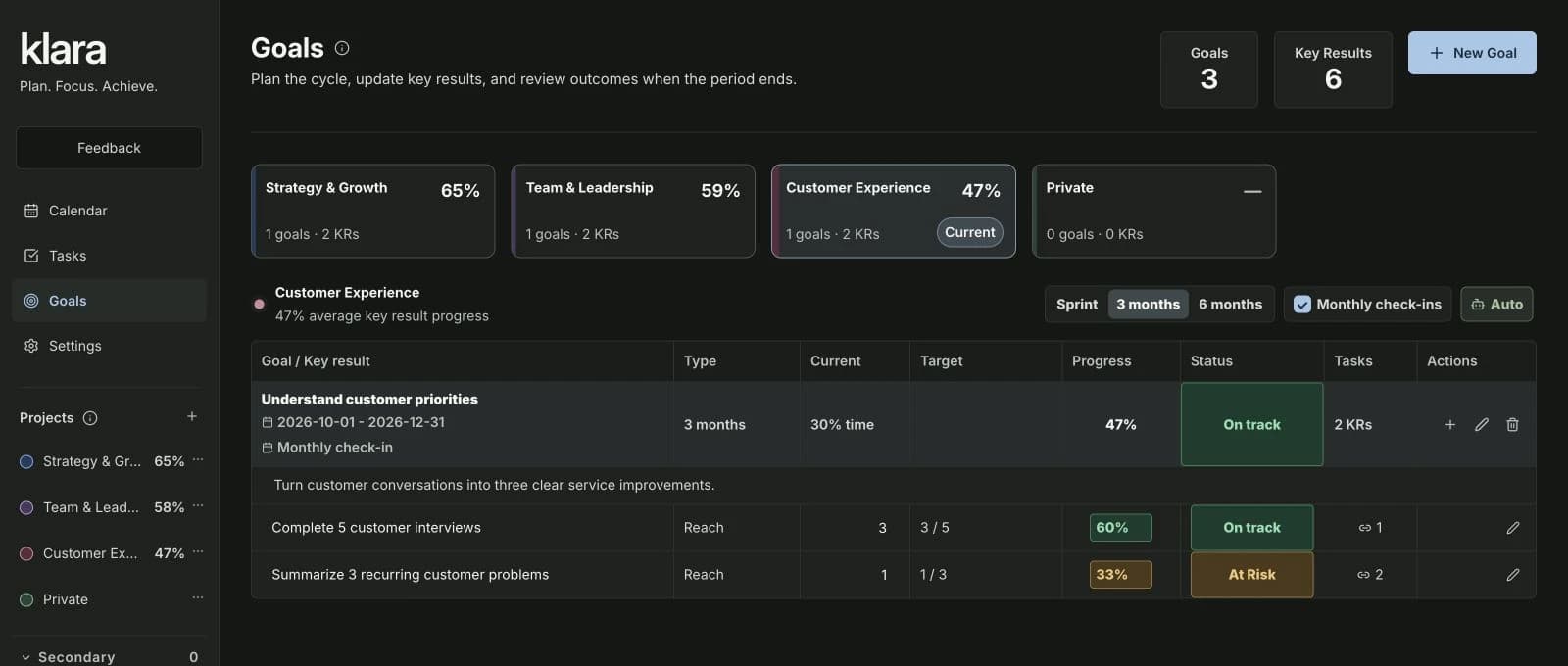1568x666 pixels.
Task: Toggle the Monthly check-ins checkbox
Action: [1302, 305]
